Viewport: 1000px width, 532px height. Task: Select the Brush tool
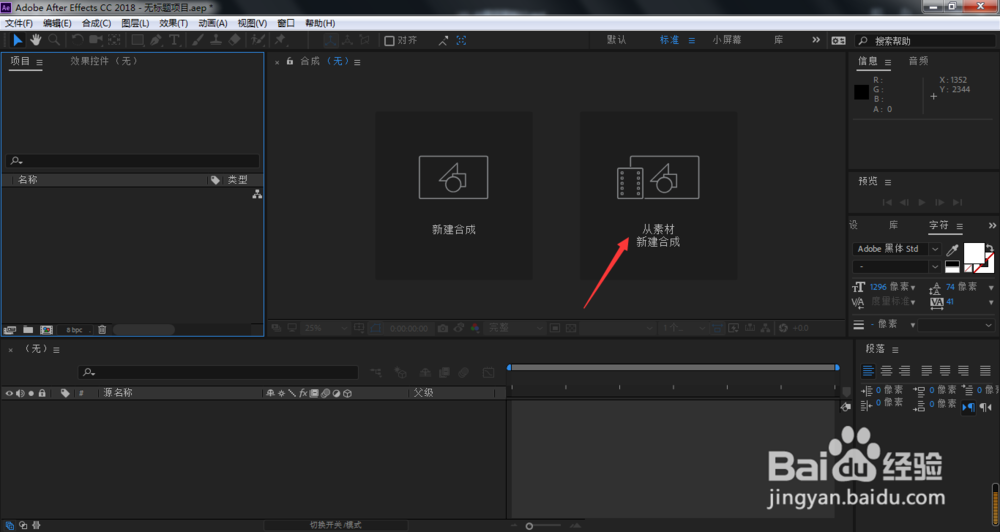coord(197,40)
